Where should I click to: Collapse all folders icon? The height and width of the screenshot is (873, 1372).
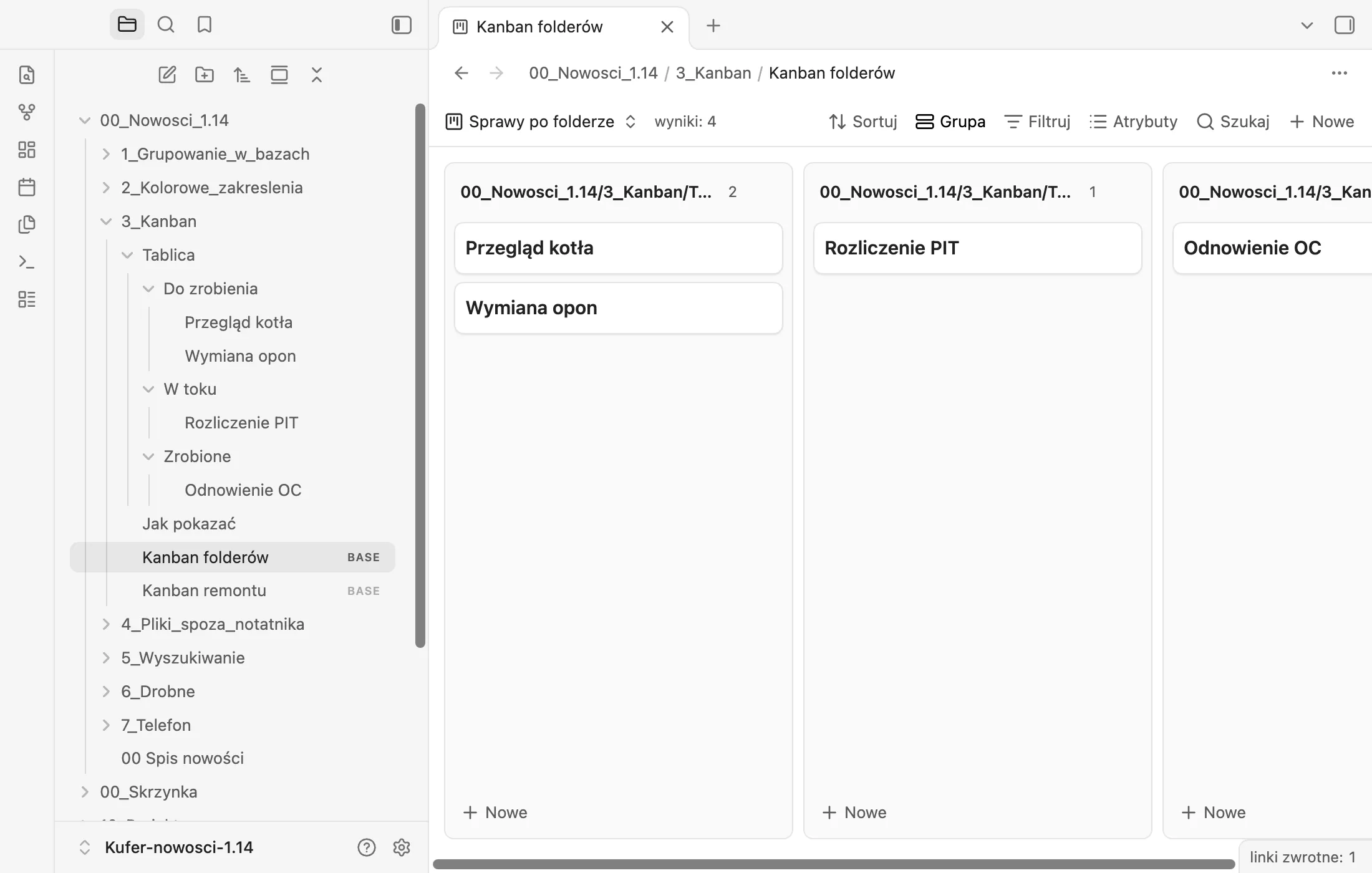[x=317, y=75]
